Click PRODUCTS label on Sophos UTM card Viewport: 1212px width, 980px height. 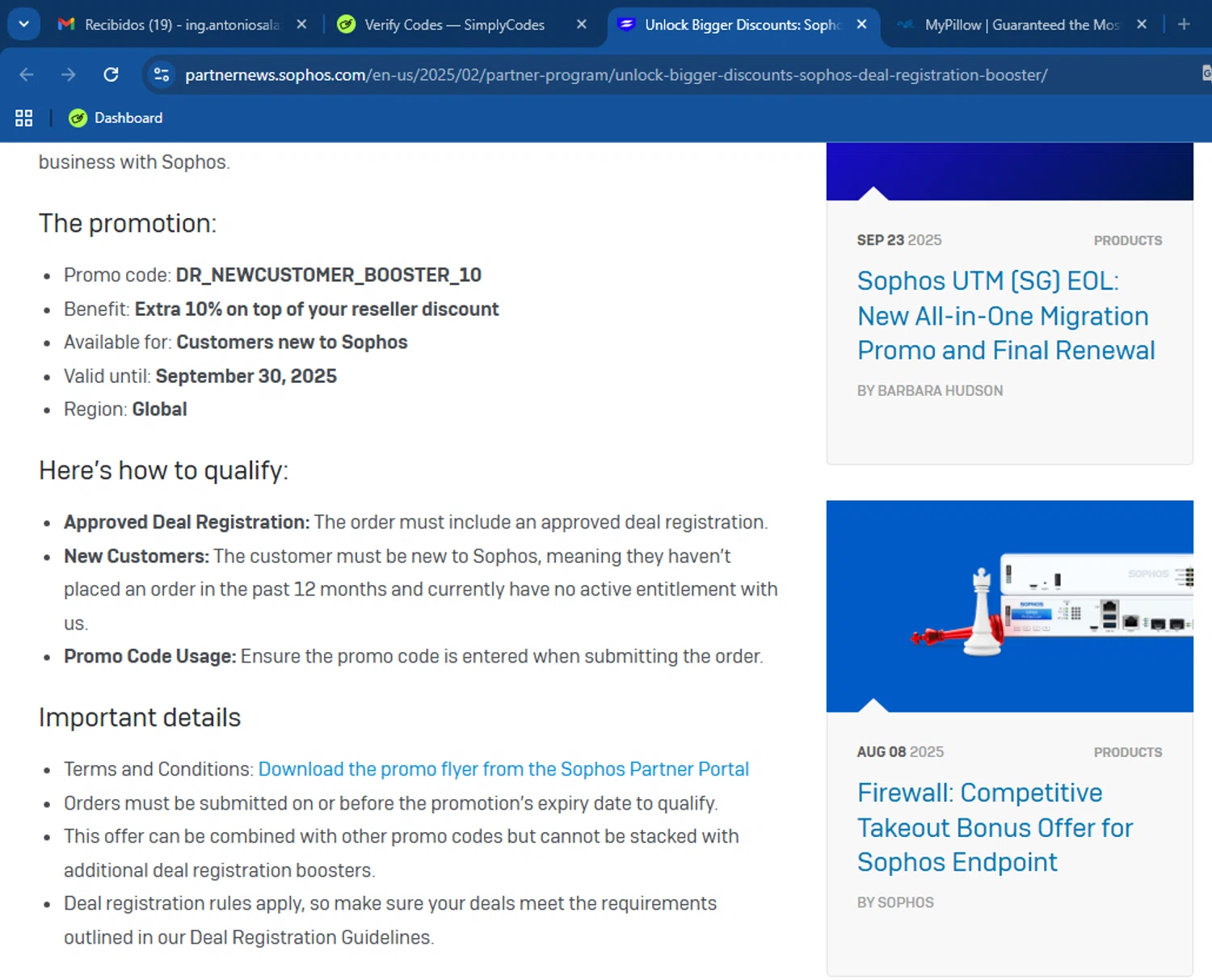(x=1128, y=241)
